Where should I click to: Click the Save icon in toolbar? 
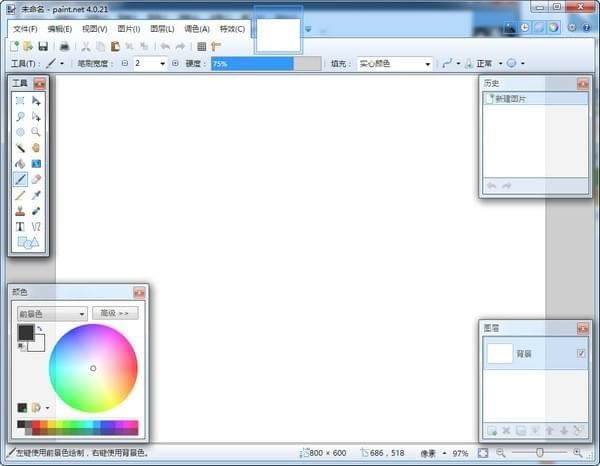pos(43,46)
